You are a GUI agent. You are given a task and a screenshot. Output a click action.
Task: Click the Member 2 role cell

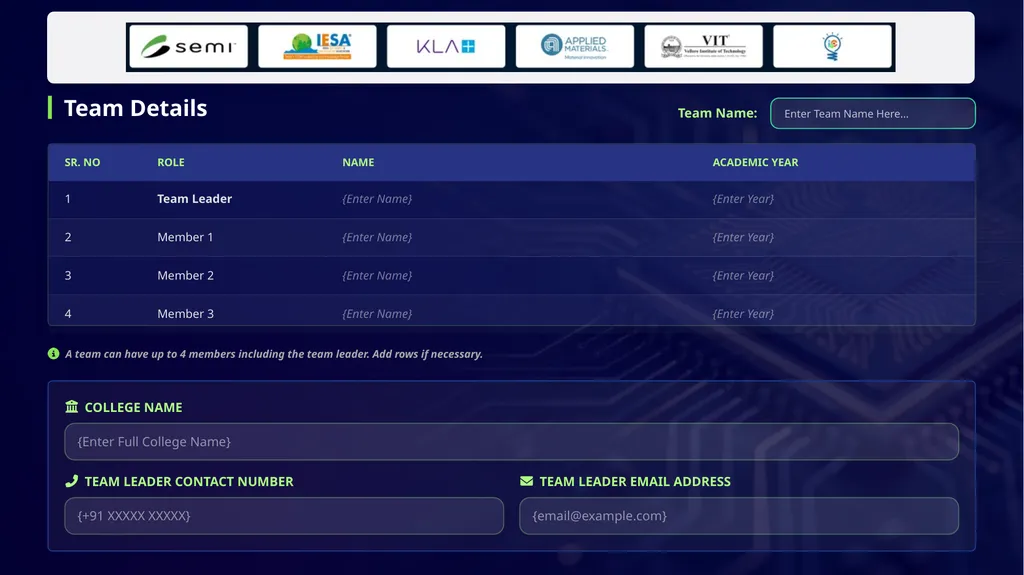pos(185,276)
